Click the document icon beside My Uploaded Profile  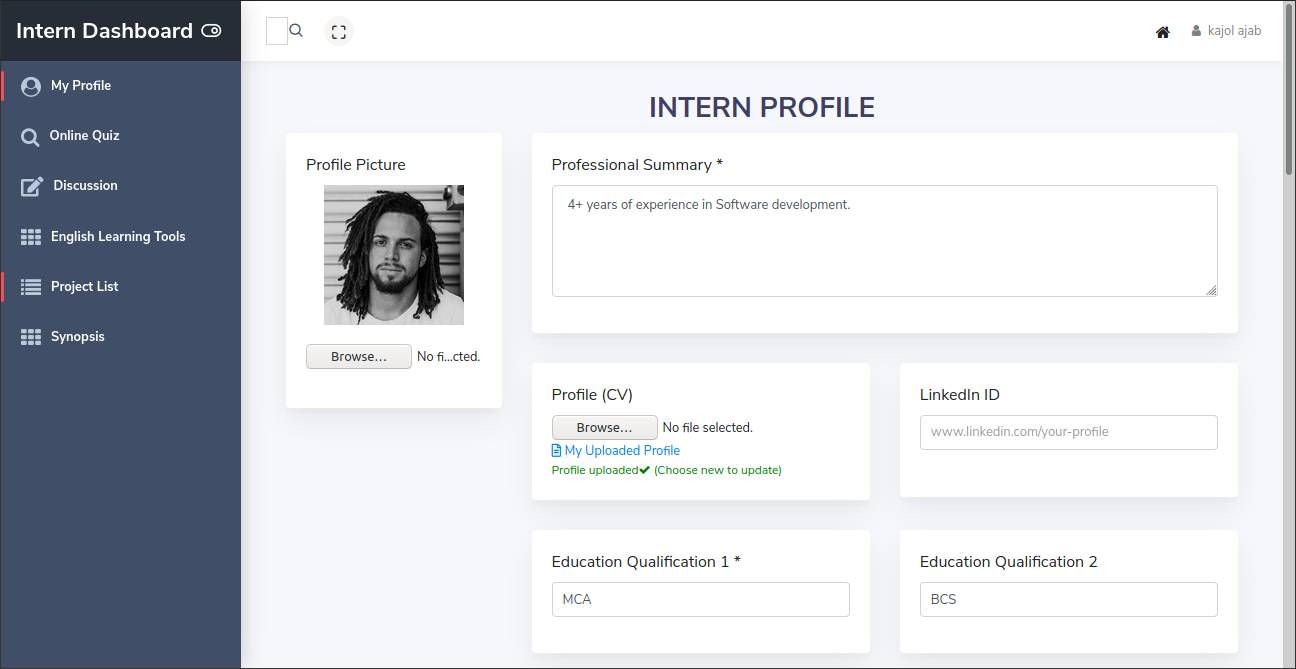[556, 451]
